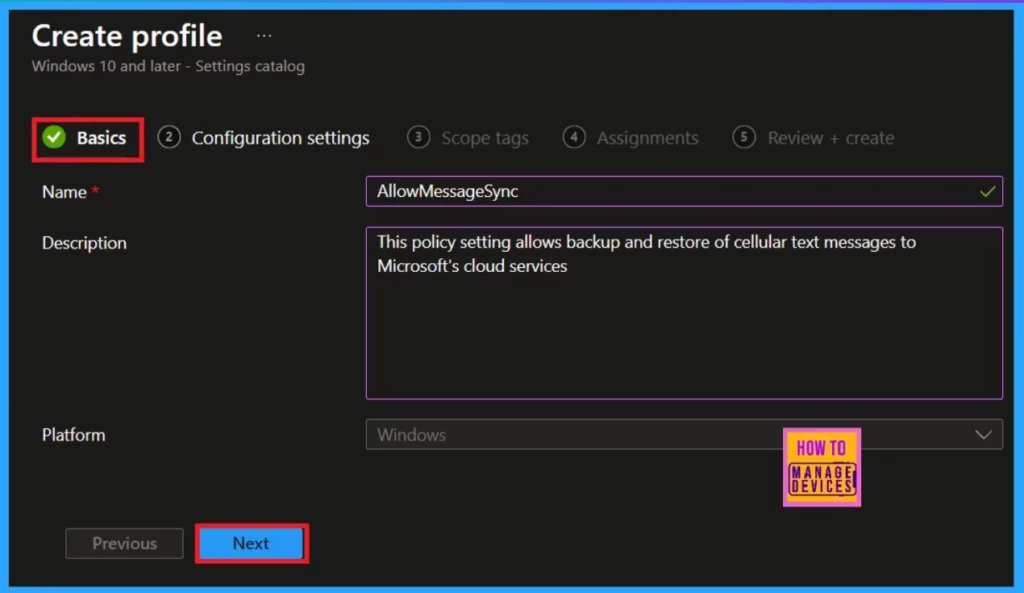Click the 'Platform' field label

pyautogui.click(x=73, y=435)
